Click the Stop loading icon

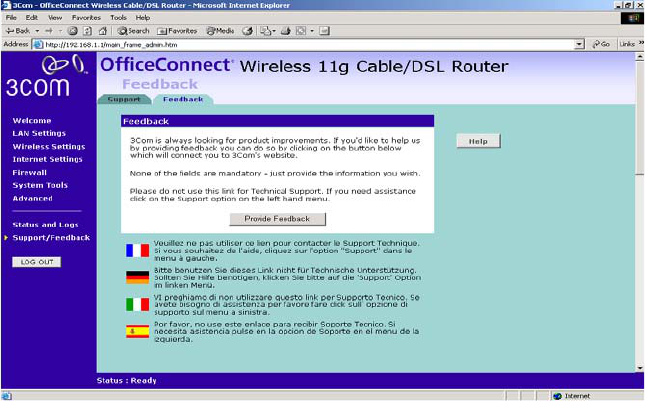[x=73, y=31]
